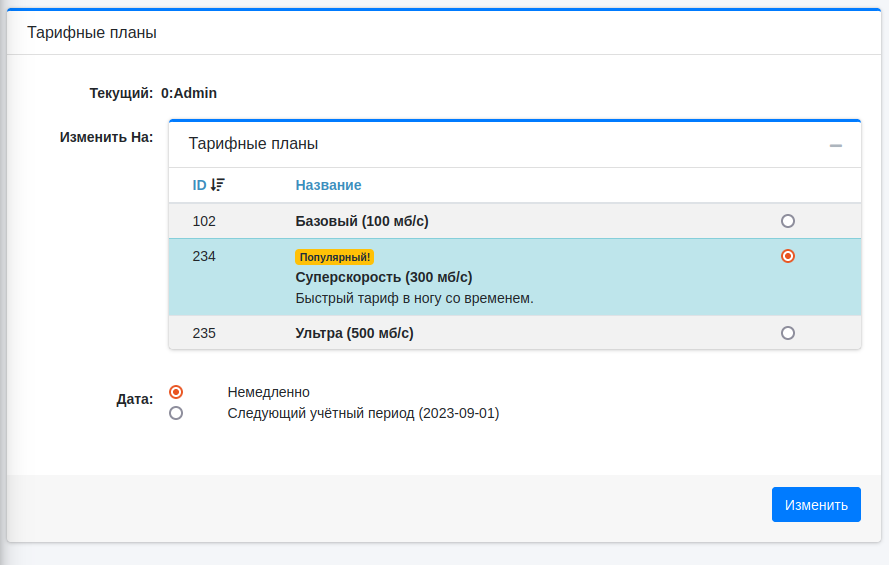Click ID 102 in the table
Image resolution: width=889 pixels, height=565 pixels.
pos(204,221)
